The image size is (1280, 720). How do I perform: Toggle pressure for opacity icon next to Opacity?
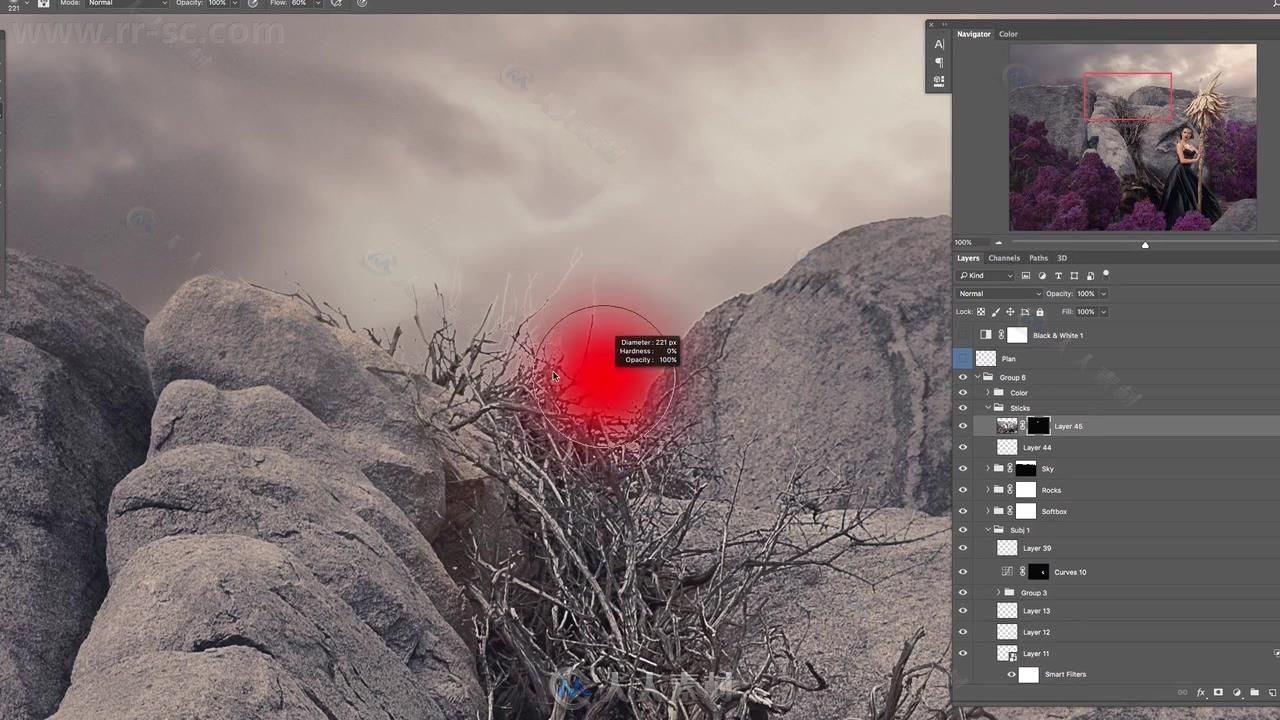252,3
